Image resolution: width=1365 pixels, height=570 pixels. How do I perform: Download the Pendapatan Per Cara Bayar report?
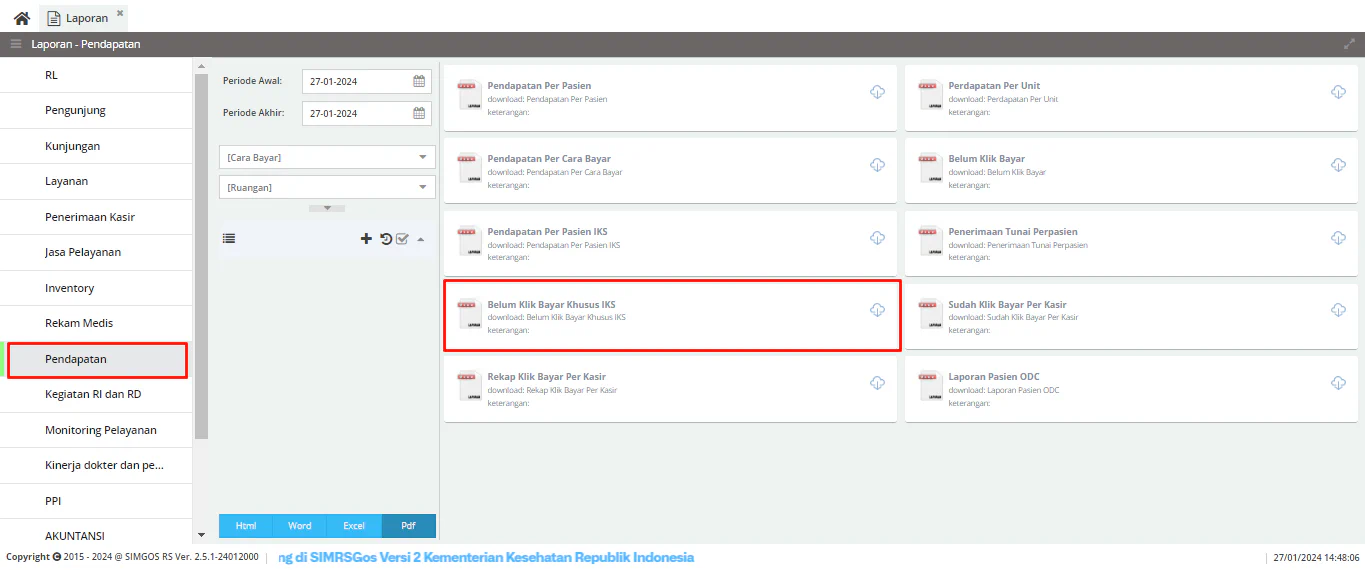[x=877, y=165]
